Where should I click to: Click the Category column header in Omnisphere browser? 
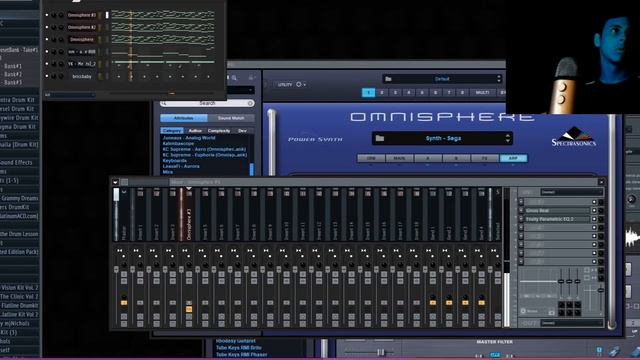pos(172,131)
